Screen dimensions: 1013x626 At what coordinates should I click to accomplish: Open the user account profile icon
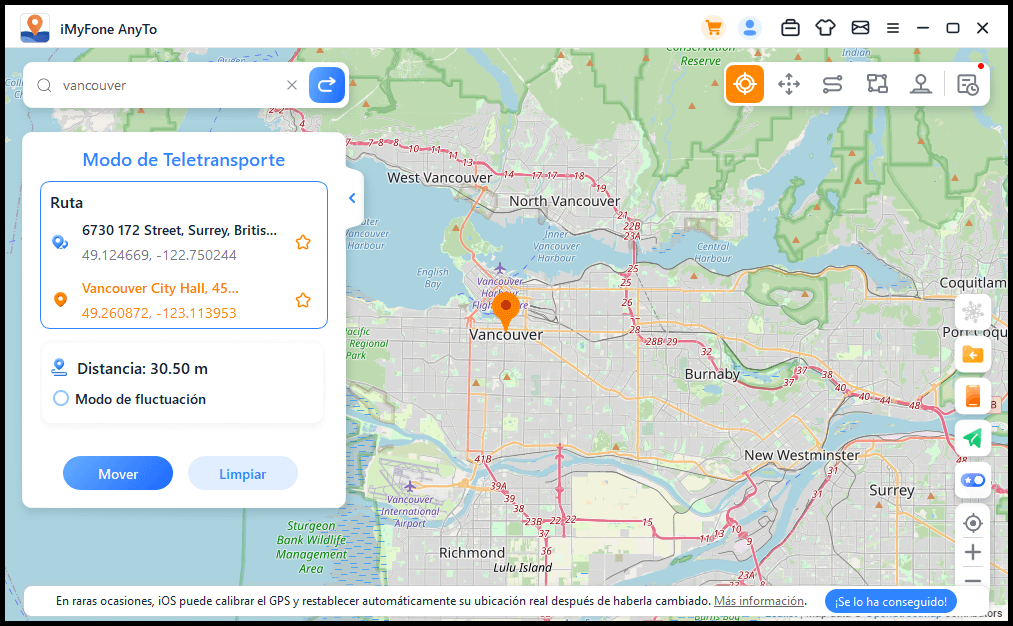[749, 28]
